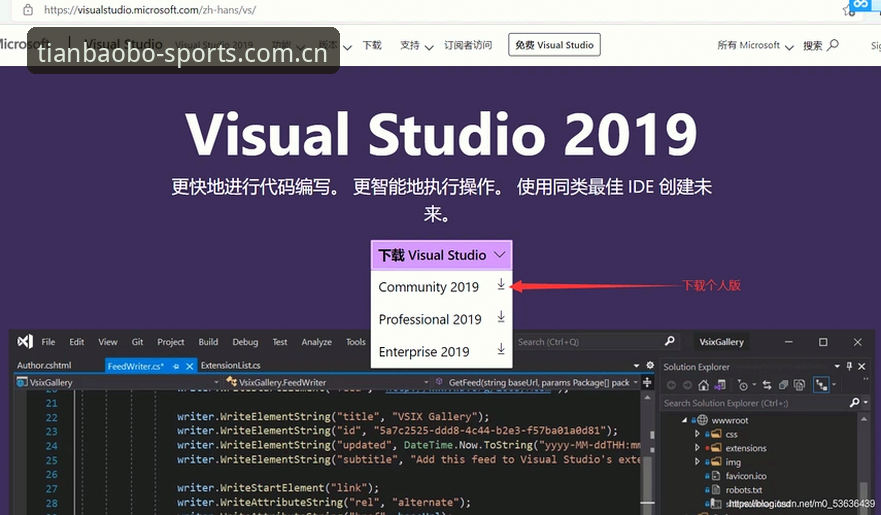Click the website search magnifier icon
881x515 pixels.
point(833,44)
